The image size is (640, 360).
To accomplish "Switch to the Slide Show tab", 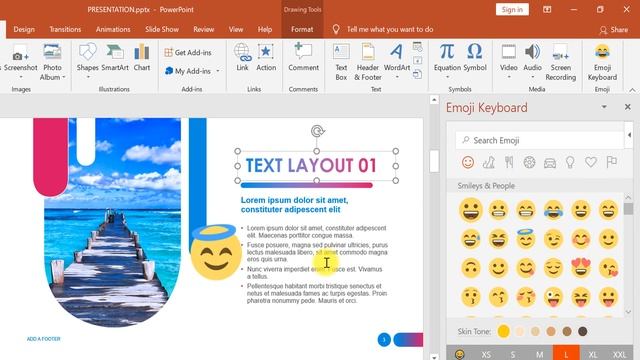I will pyautogui.click(x=162, y=29).
